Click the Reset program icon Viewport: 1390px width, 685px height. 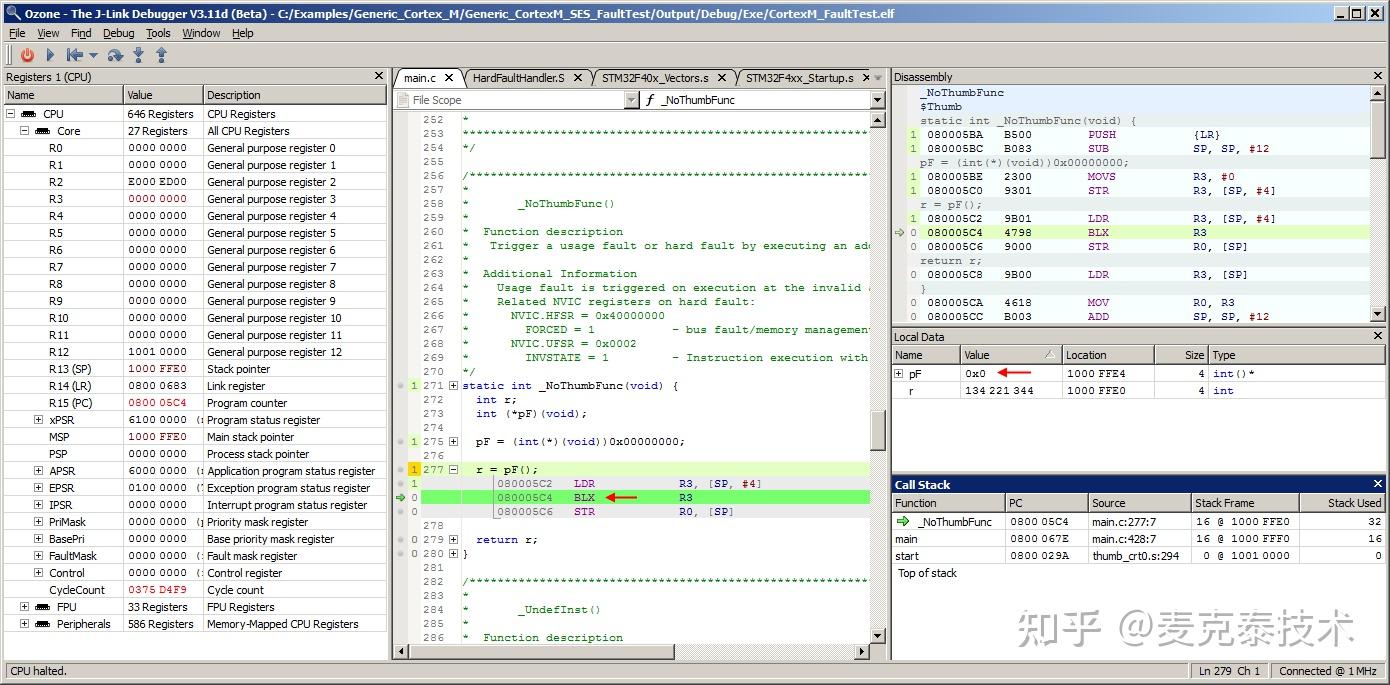tap(74, 56)
